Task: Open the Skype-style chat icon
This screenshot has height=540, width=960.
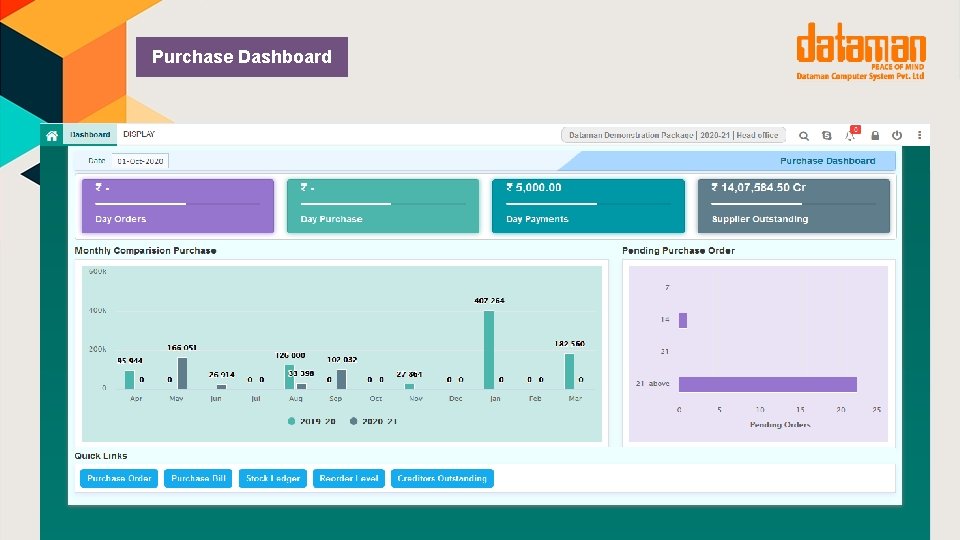Action: [x=827, y=135]
